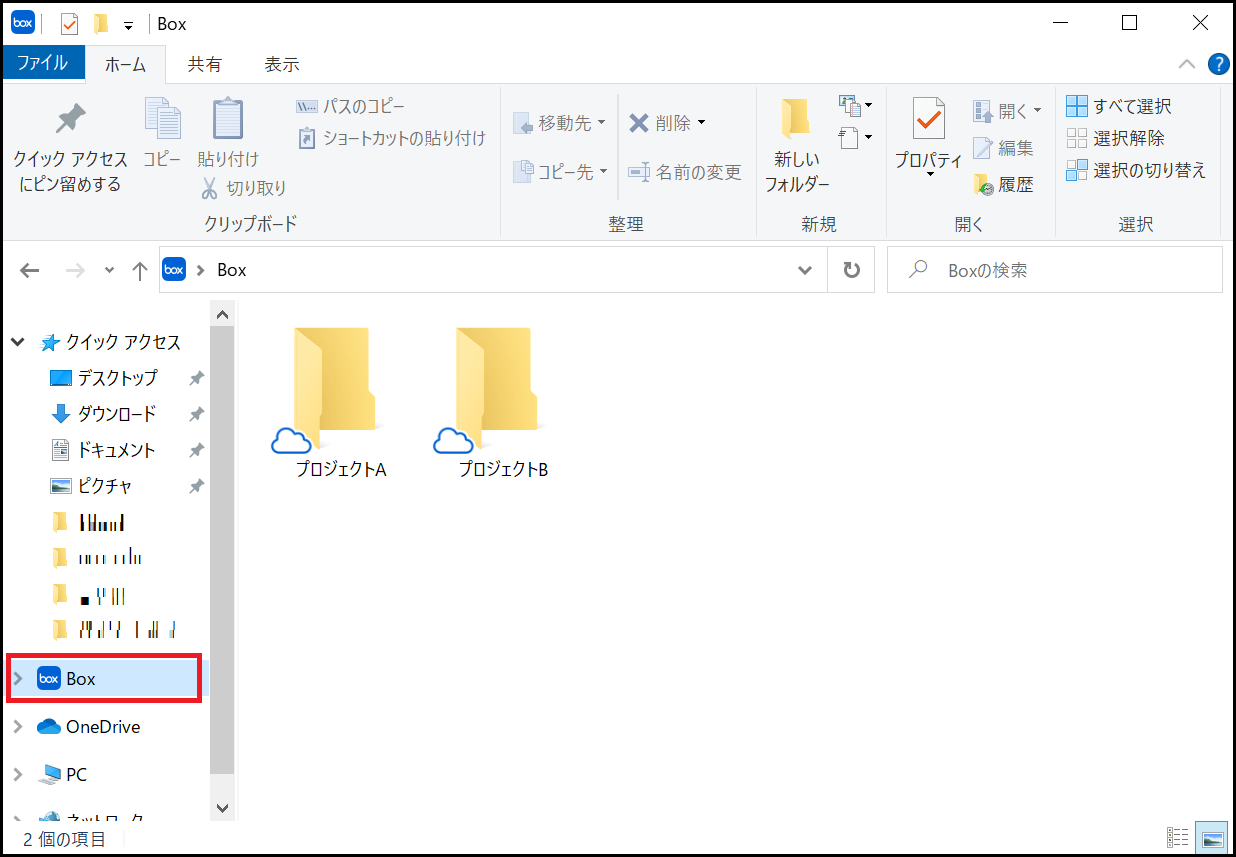Click the Box icon in the address bar
Screen dimensions: 1236x857
174,270
